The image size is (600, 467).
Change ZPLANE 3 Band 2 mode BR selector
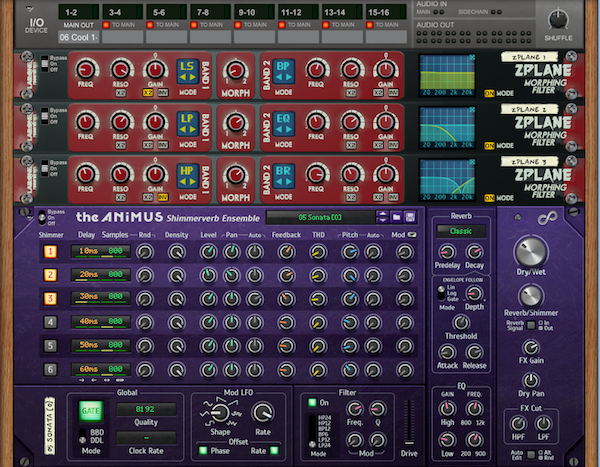tap(284, 176)
